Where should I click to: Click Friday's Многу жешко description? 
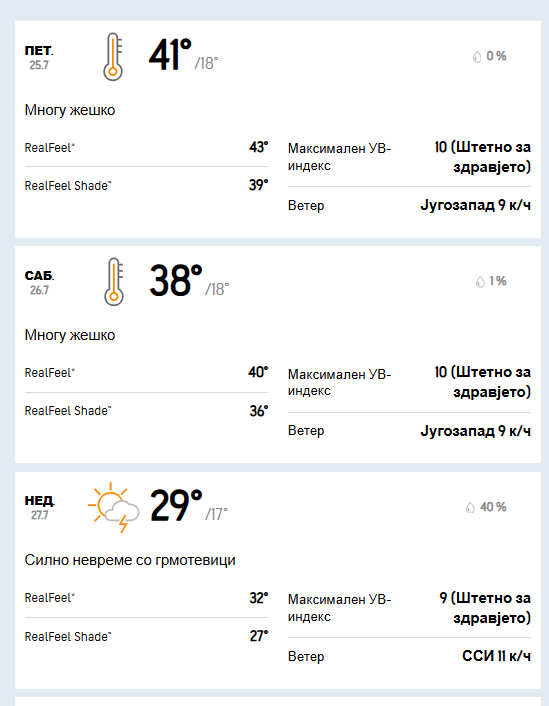tap(70, 110)
